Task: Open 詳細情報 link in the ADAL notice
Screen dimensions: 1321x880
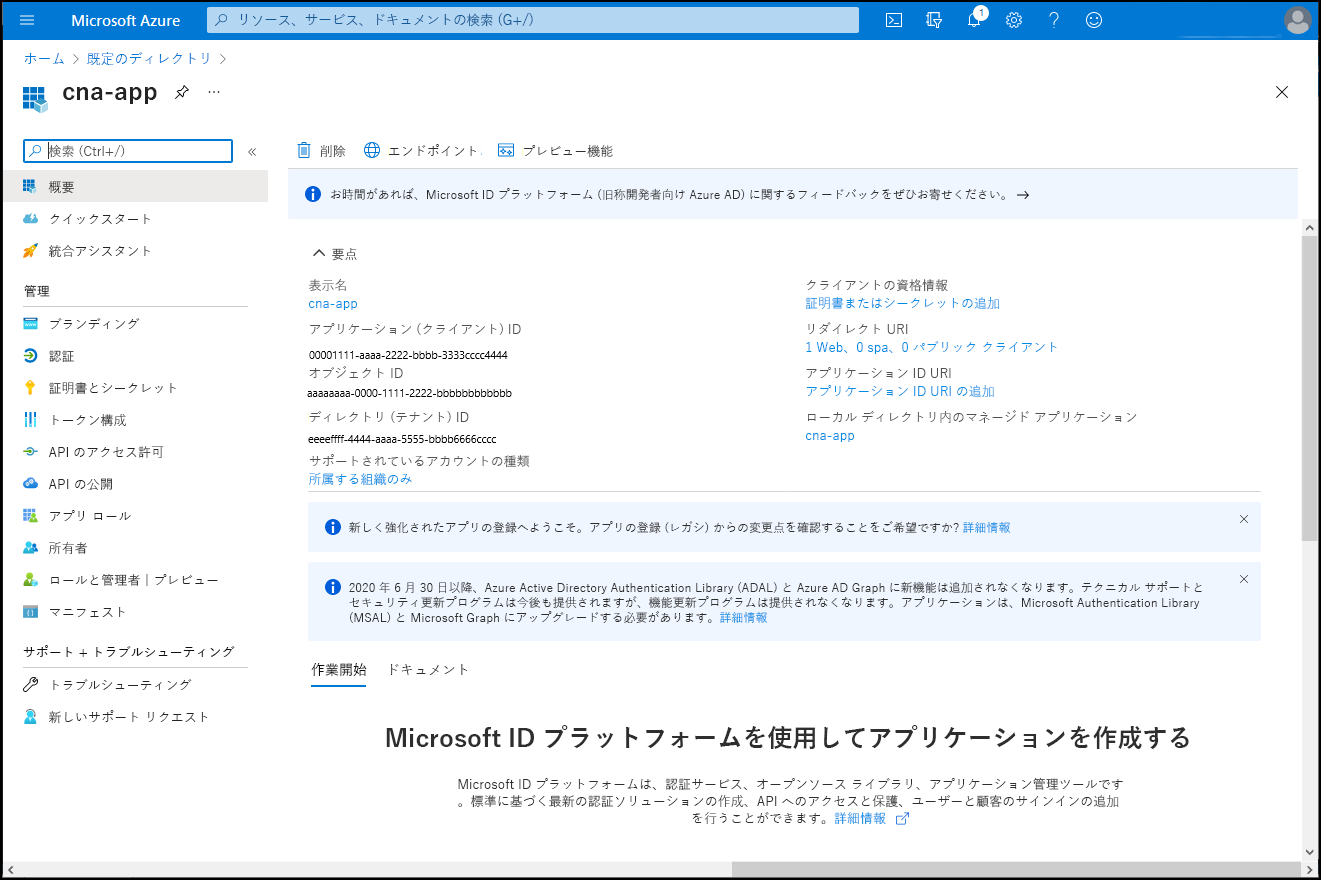Action: click(x=744, y=618)
